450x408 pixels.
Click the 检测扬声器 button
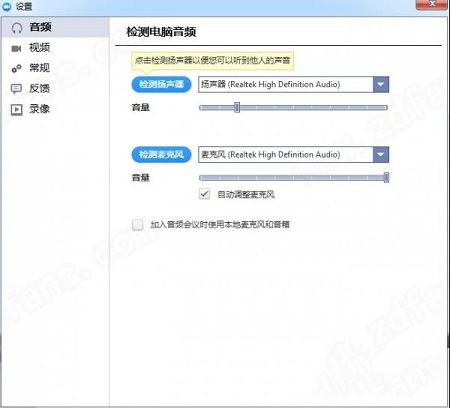click(x=161, y=84)
